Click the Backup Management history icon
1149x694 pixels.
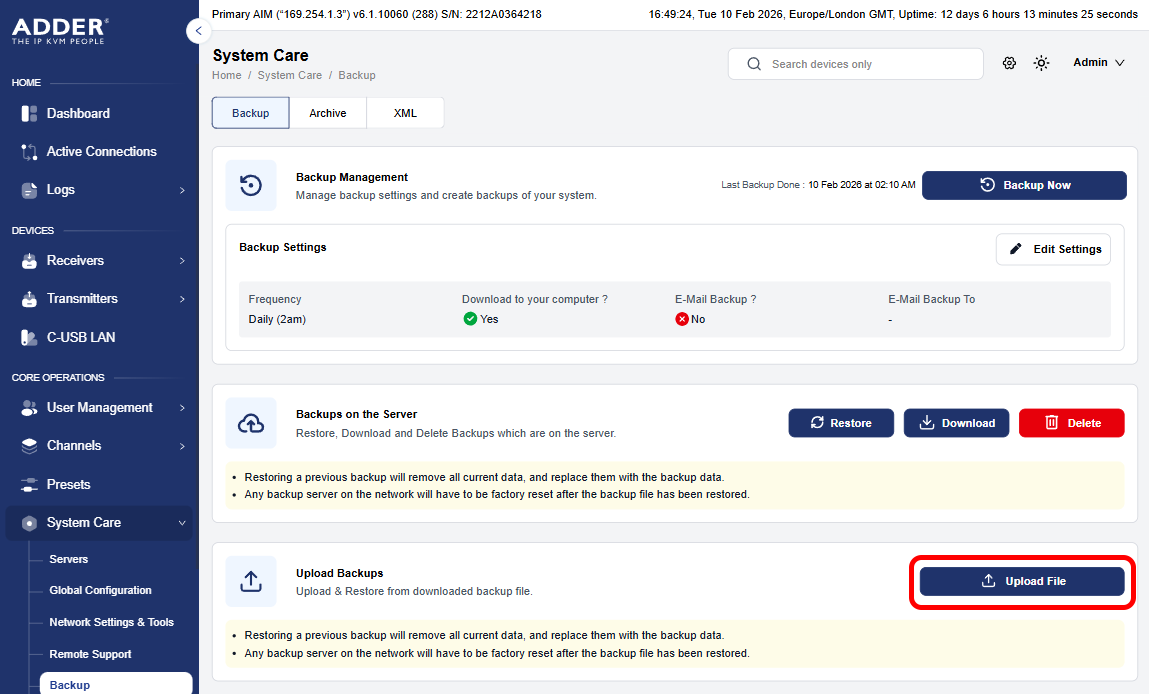[x=251, y=185]
